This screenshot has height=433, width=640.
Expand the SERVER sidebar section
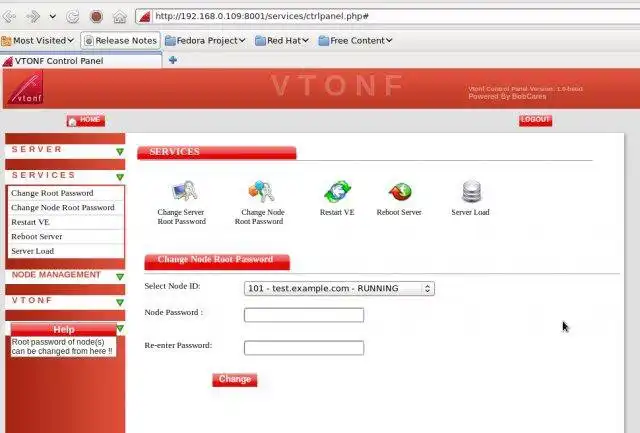(x=120, y=151)
